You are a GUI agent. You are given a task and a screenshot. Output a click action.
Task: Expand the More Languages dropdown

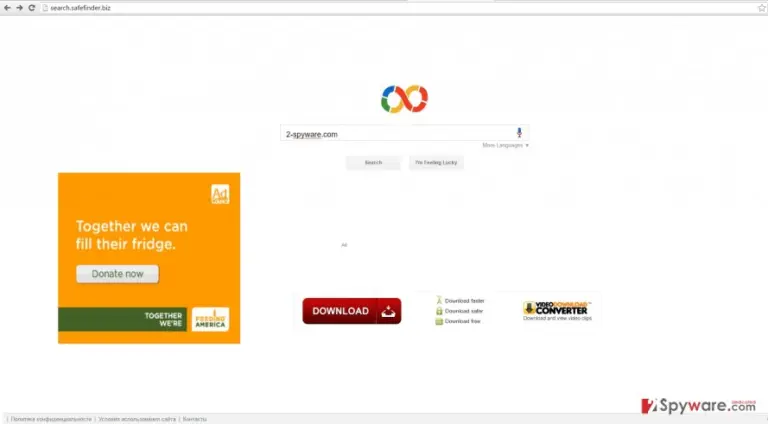[x=505, y=145]
